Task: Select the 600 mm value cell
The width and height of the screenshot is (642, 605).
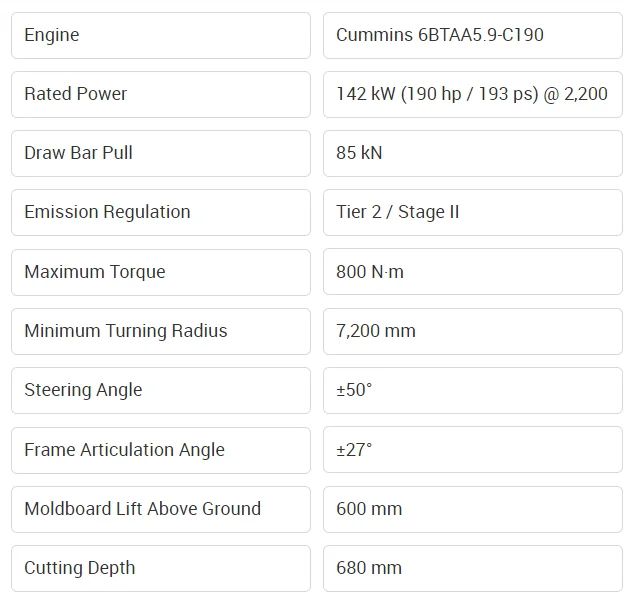Action: pyautogui.click(x=472, y=509)
